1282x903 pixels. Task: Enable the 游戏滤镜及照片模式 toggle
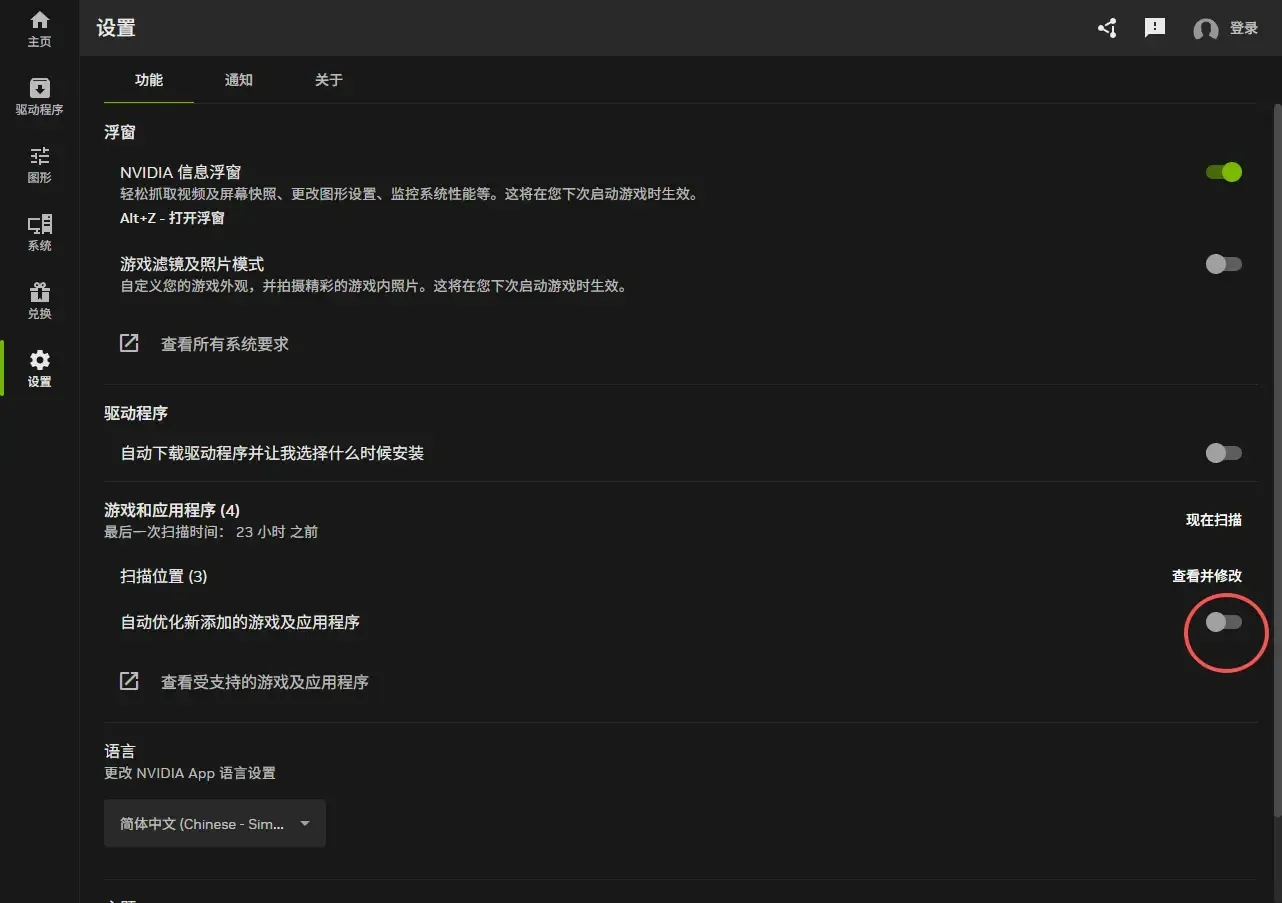tap(1224, 264)
